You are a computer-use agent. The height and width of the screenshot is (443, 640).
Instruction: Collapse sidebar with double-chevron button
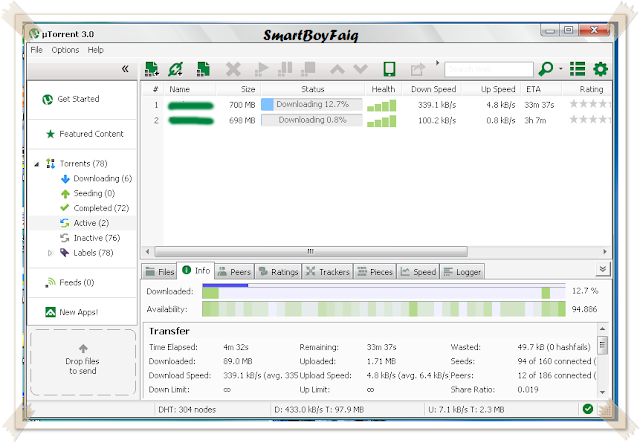tap(125, 69)
